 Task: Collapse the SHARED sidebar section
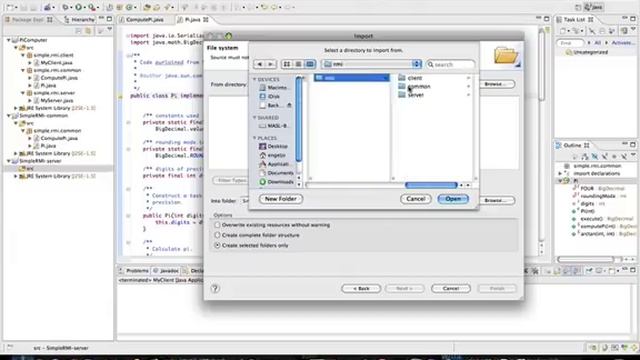(255, 118)
